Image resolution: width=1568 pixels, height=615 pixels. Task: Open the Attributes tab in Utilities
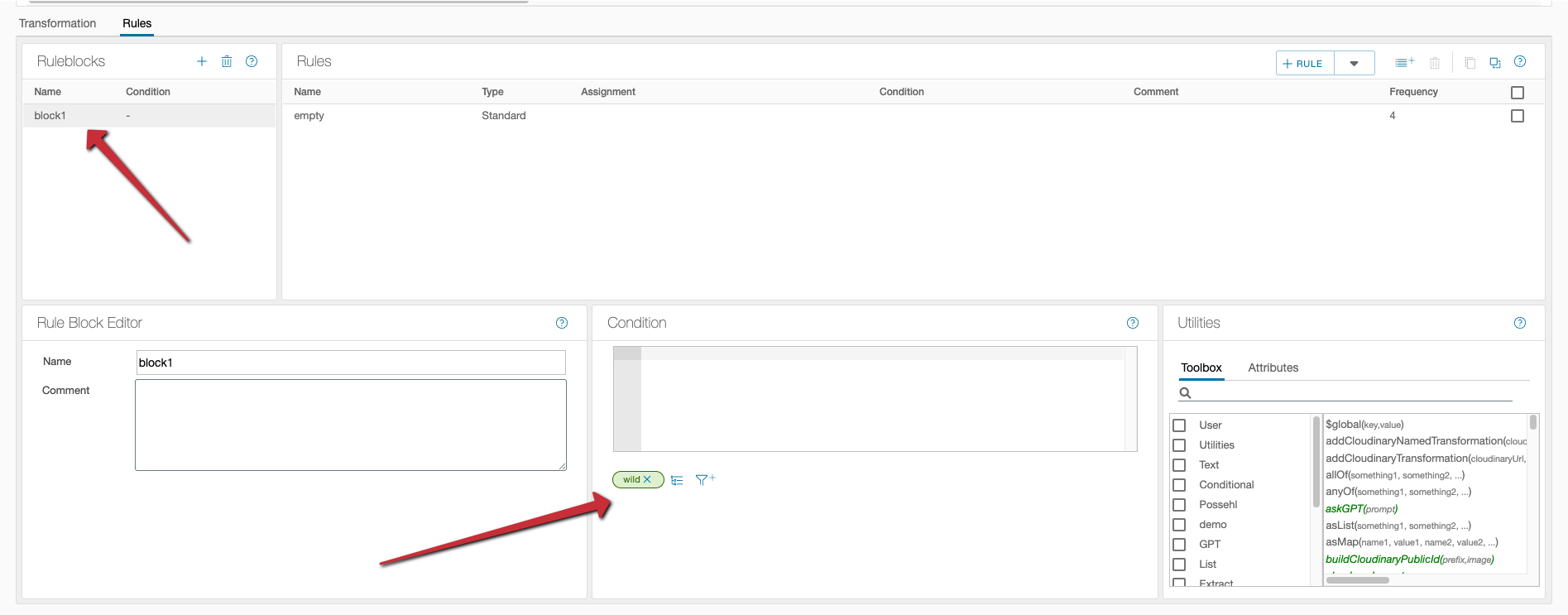(x=1273, y=368)
